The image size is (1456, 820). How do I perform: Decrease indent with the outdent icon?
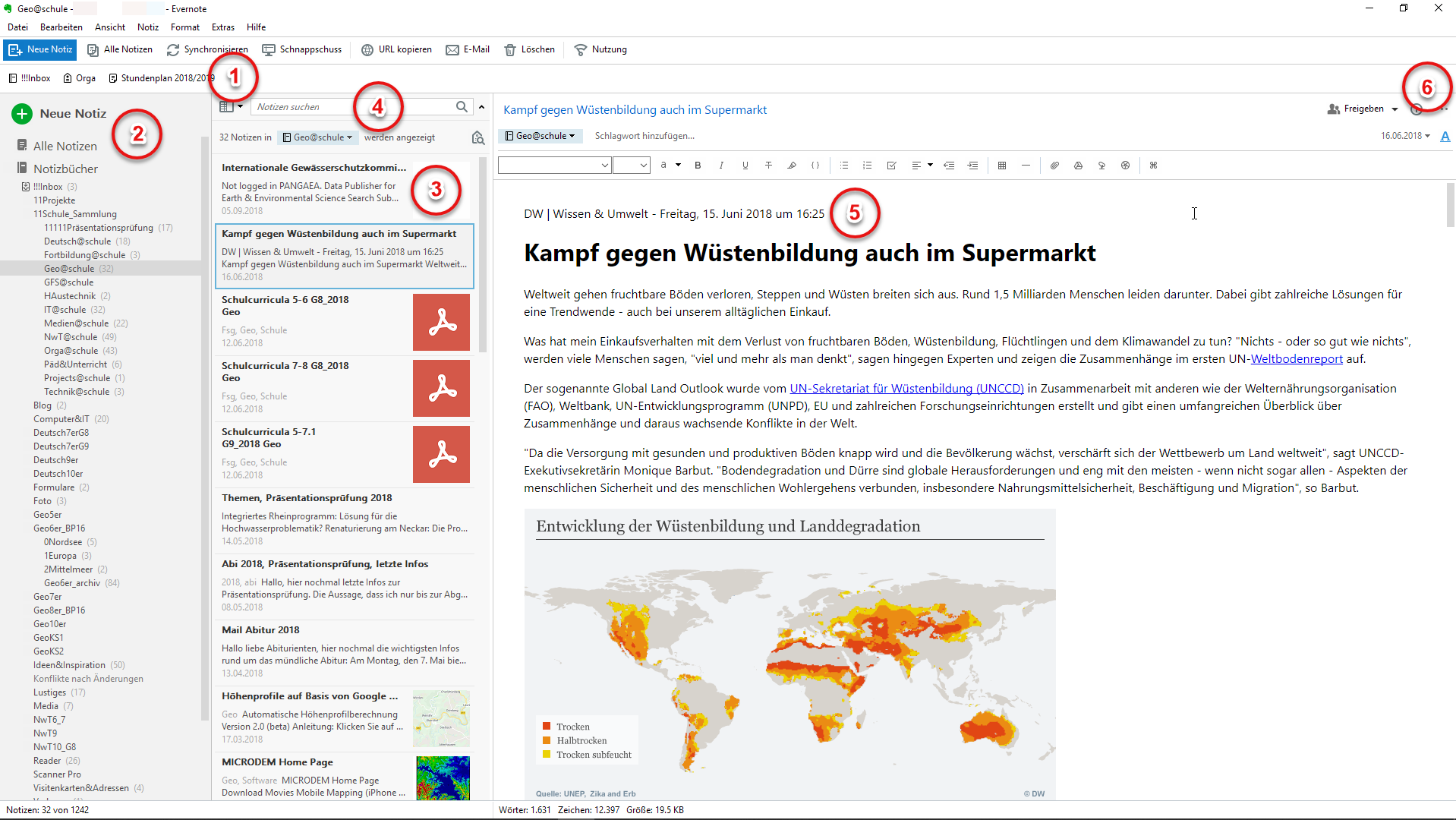point(949,166)
